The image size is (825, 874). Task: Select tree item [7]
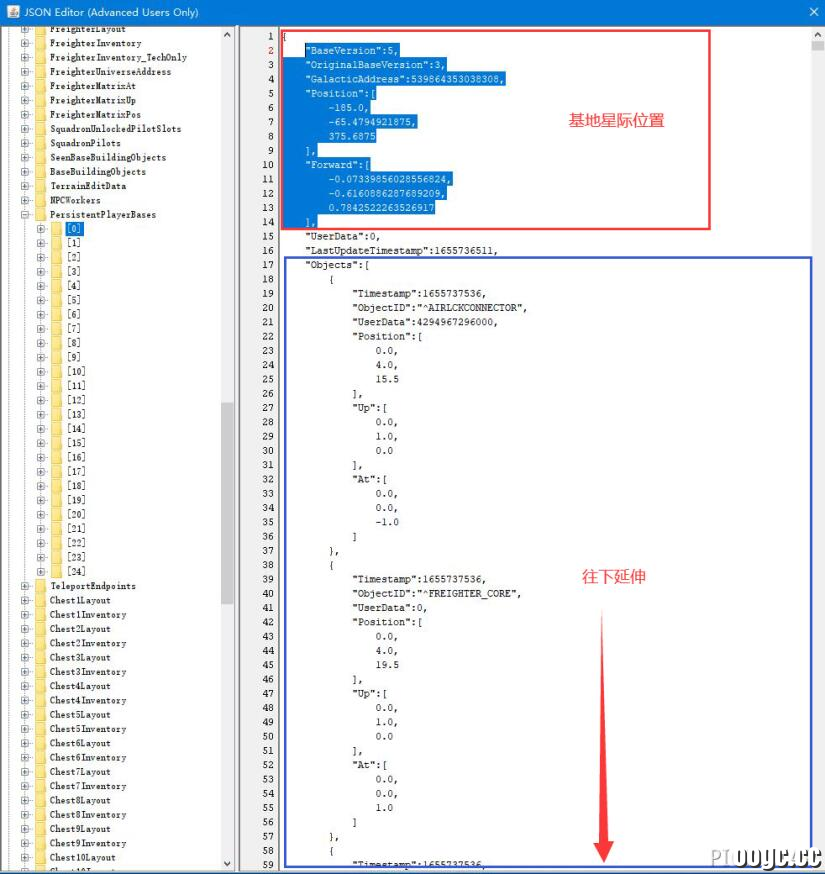tap(74, 329)
